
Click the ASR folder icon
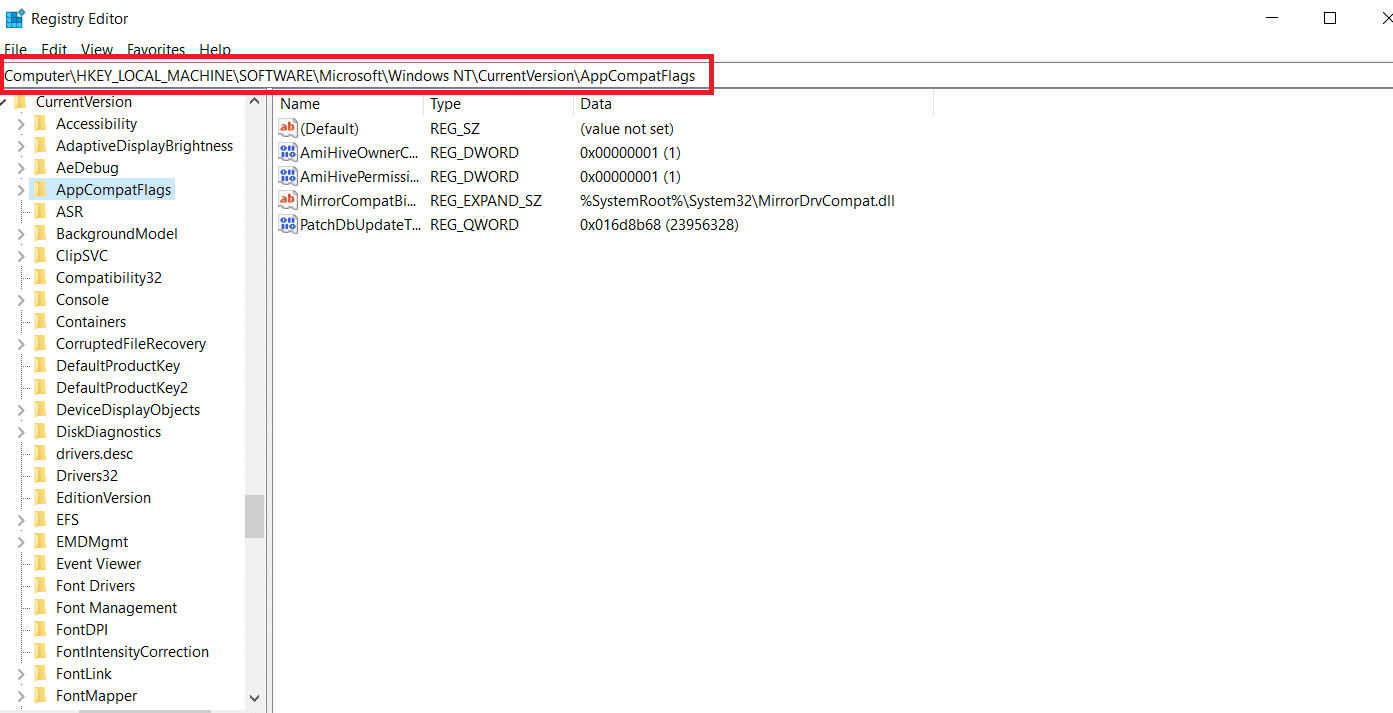[40, 211]
